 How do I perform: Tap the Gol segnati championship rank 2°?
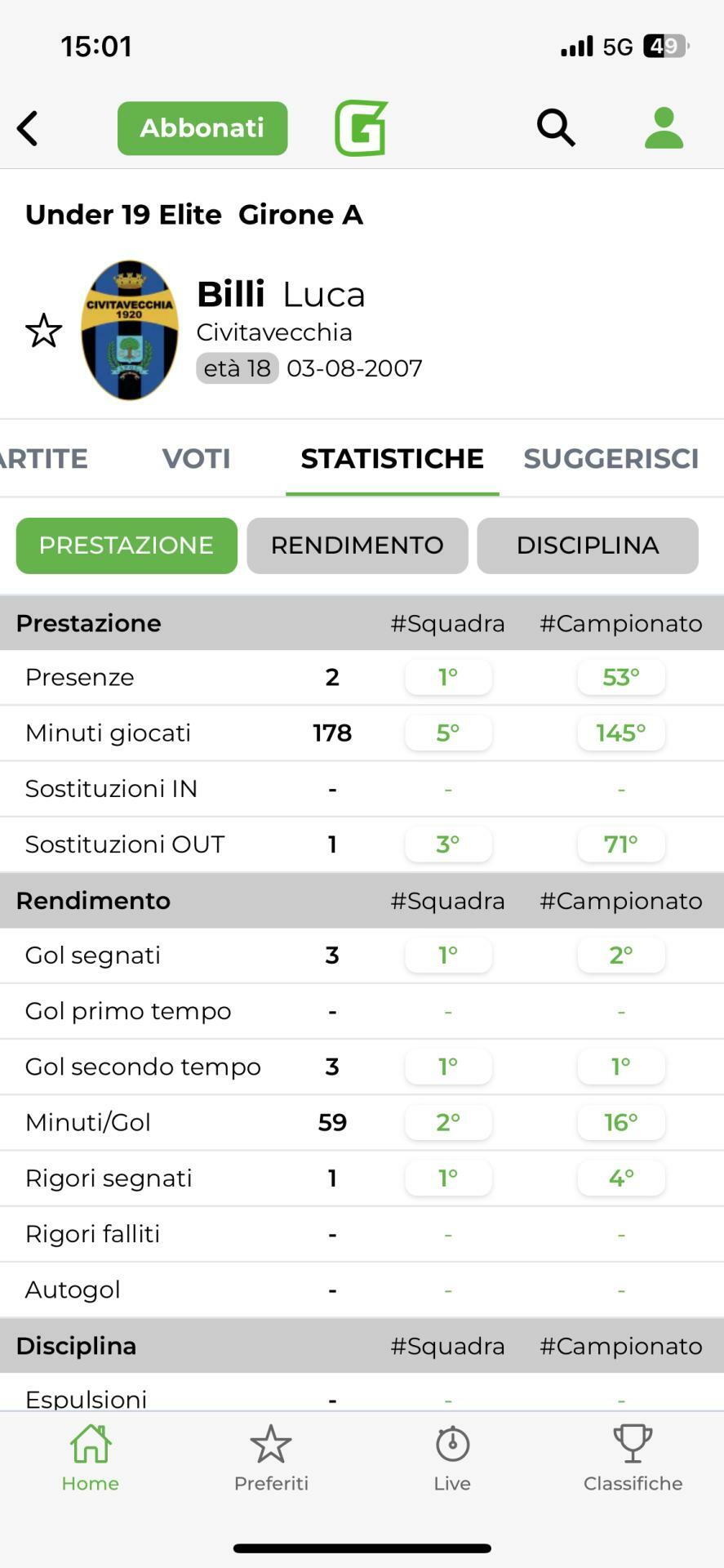[621, 955]
